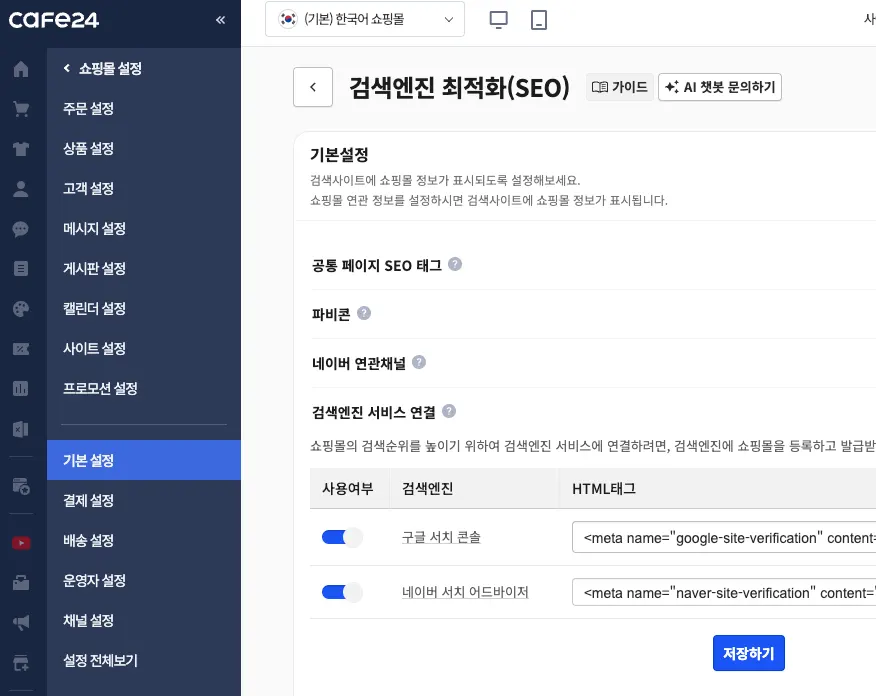Image resolution: width=876 pixels, height=696 pixels.
Task: Click help icon beside 공통 페이지 SEO 태그
Action: point(455,264)
